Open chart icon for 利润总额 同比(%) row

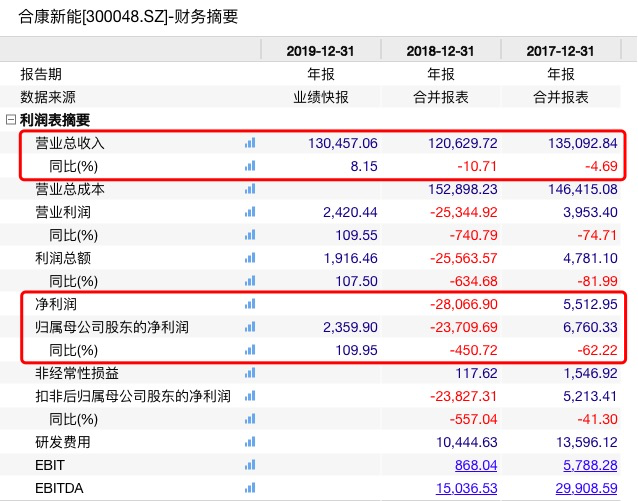(x=250, y=281)
